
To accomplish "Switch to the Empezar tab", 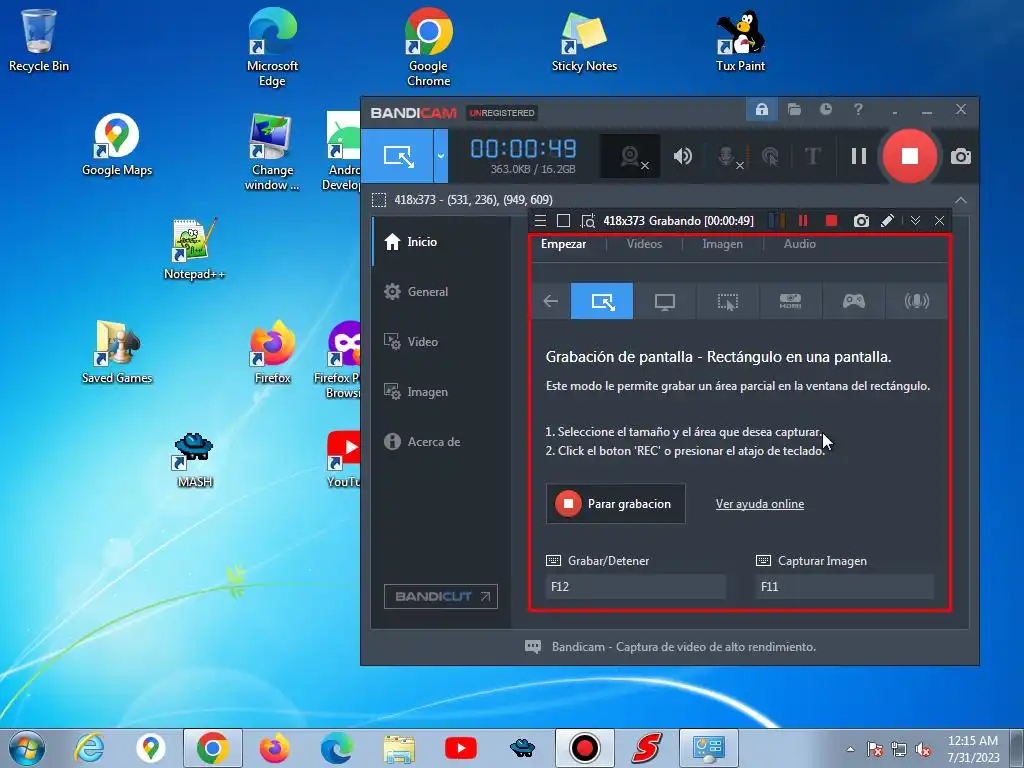I will tap(563, 244).
